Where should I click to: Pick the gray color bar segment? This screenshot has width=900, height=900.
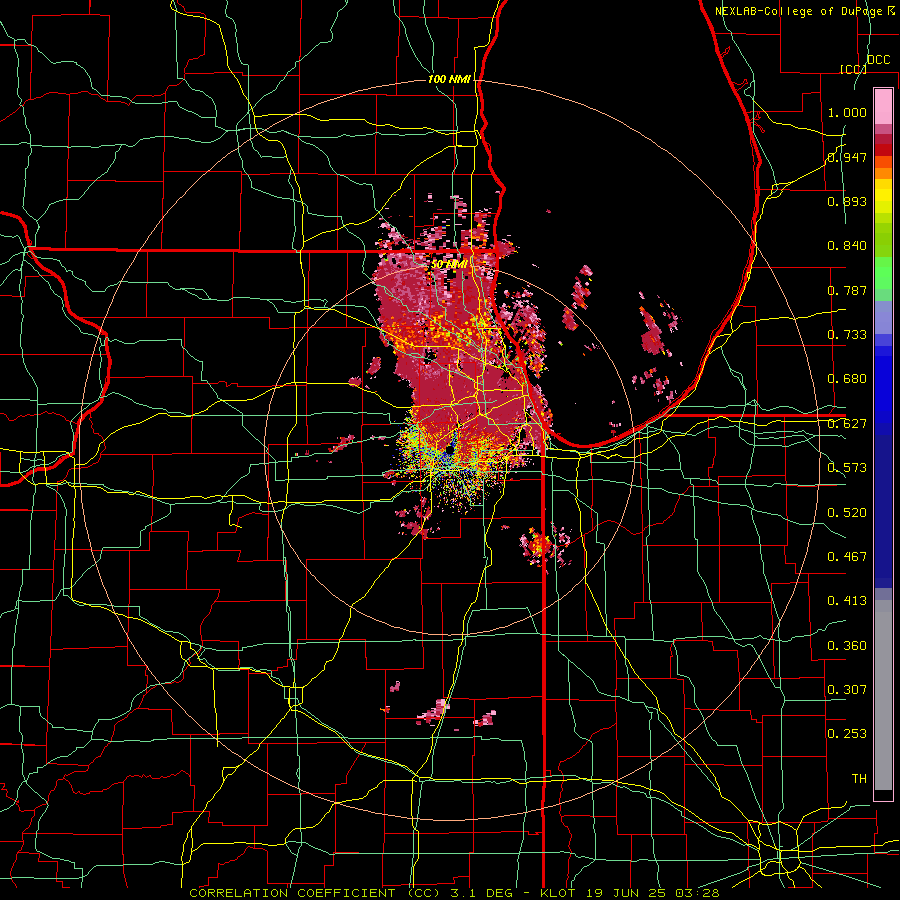coord(883,695)
